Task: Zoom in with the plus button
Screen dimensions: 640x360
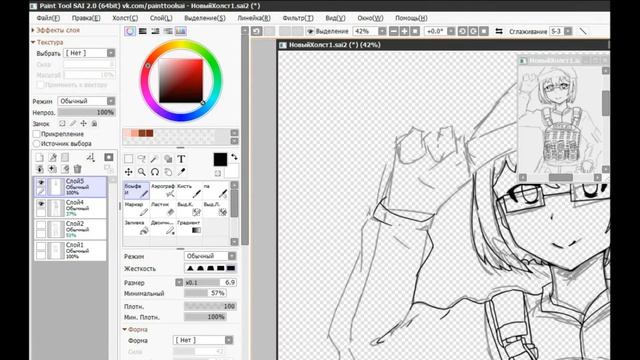Action: coord(404,31)
